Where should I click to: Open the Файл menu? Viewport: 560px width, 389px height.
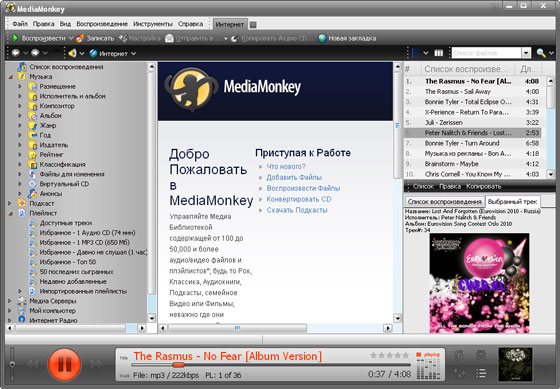20,24
